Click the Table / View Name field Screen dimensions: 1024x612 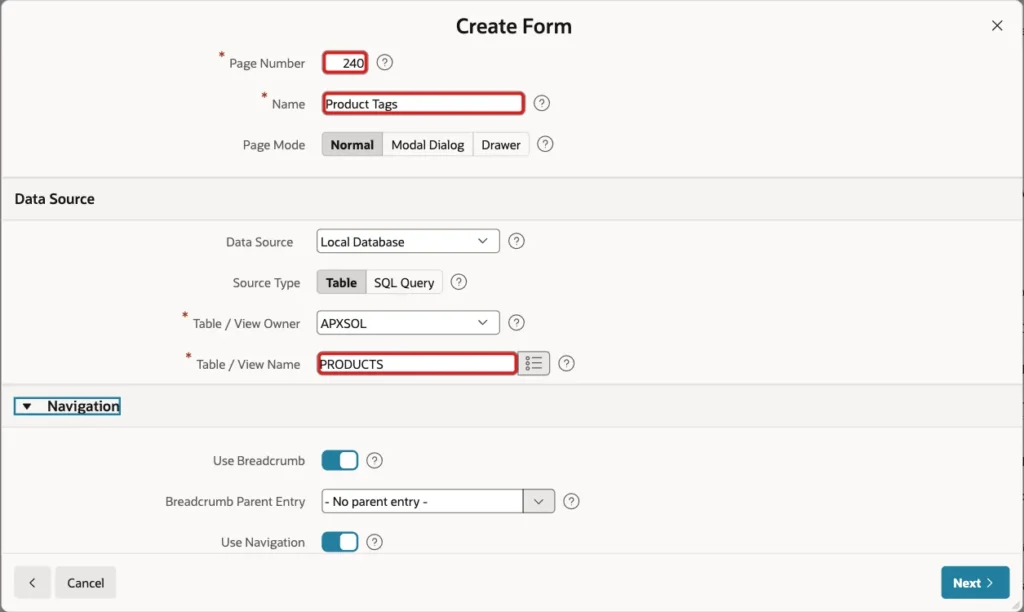pyautogui.click(x=417, y=364)
